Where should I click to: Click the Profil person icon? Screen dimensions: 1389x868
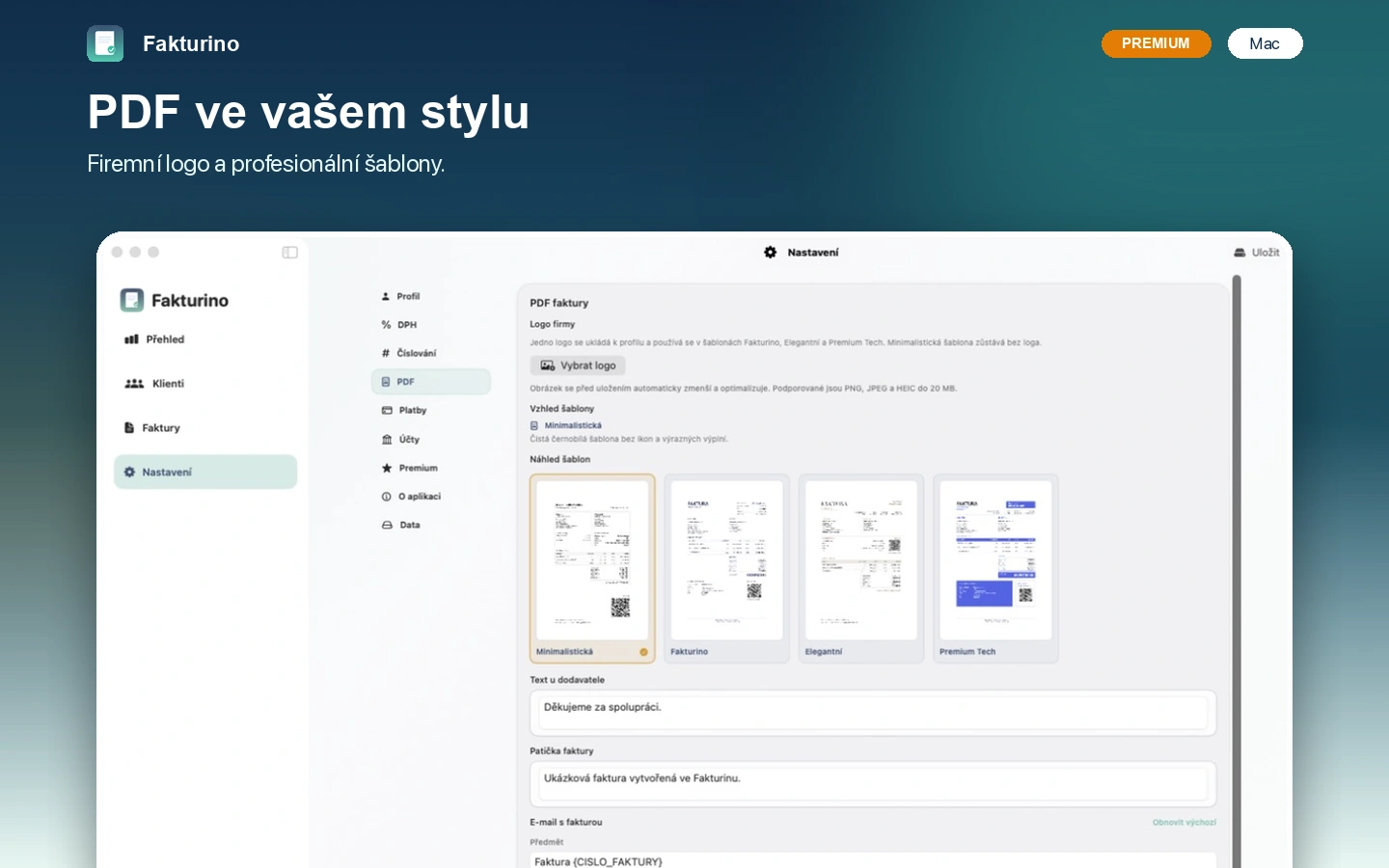tap(386, 296)
